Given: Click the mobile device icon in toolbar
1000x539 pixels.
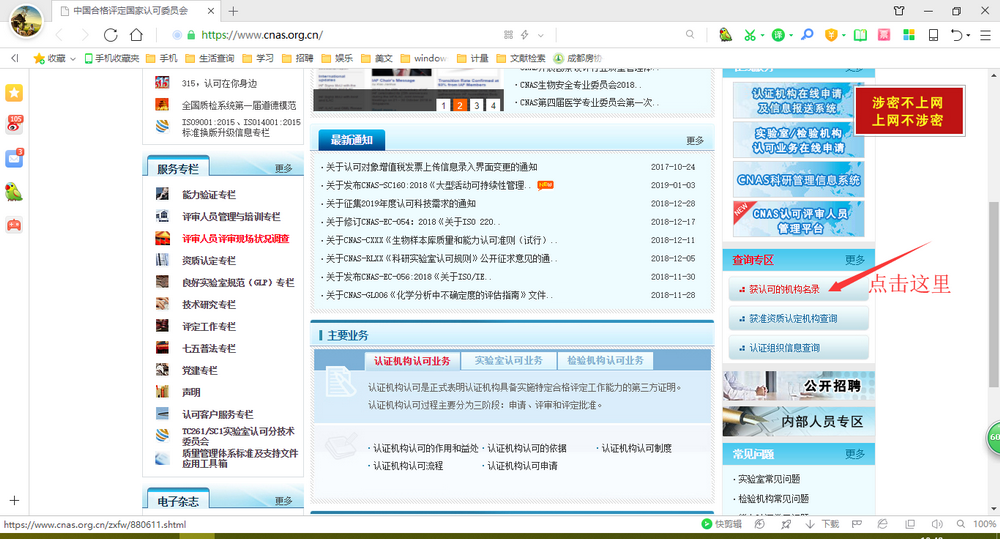Looking at the screenshot, I should (x=933, y=35).
